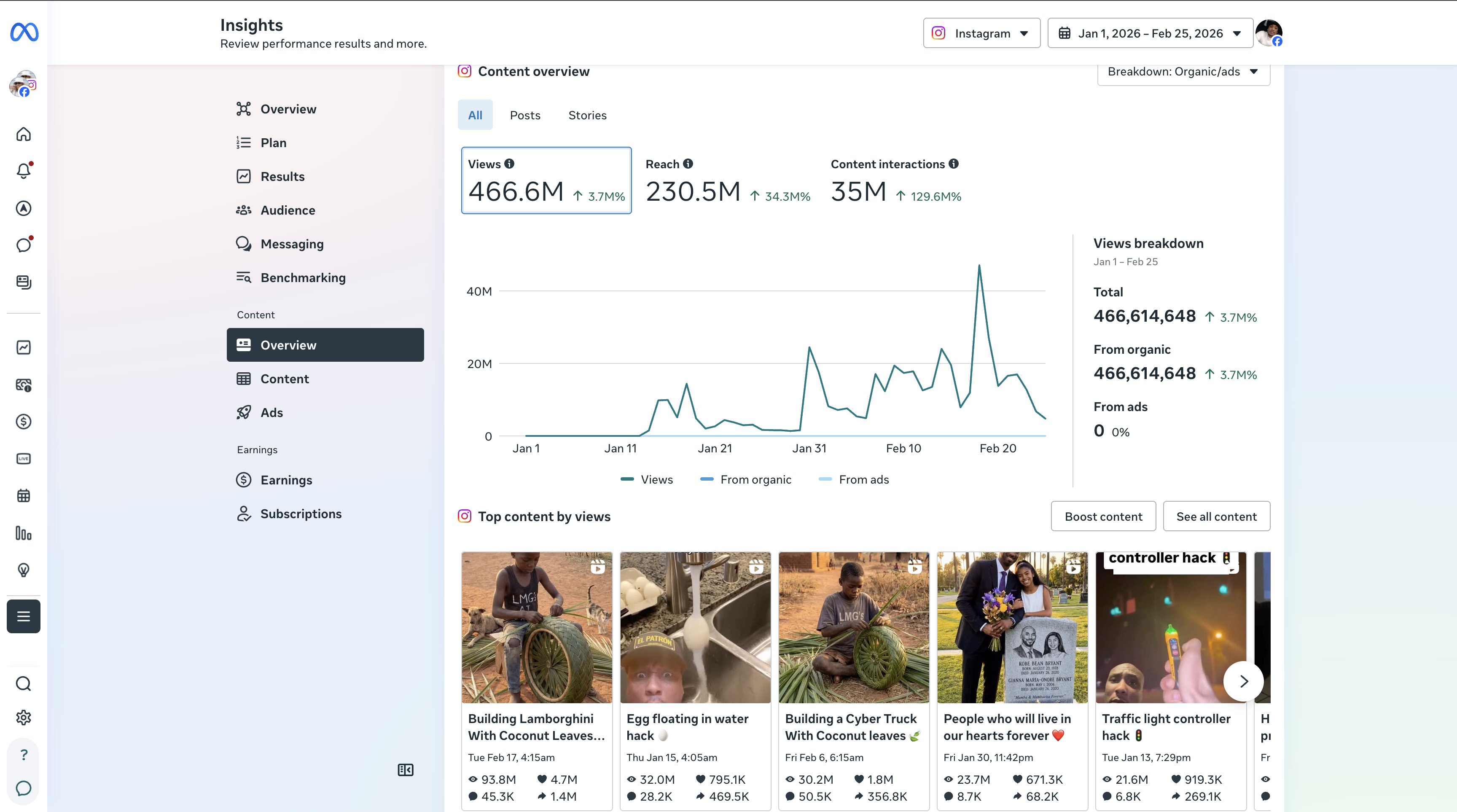Toggle From organic legend series
1457x812 pixels.
(x=745, y=479)
